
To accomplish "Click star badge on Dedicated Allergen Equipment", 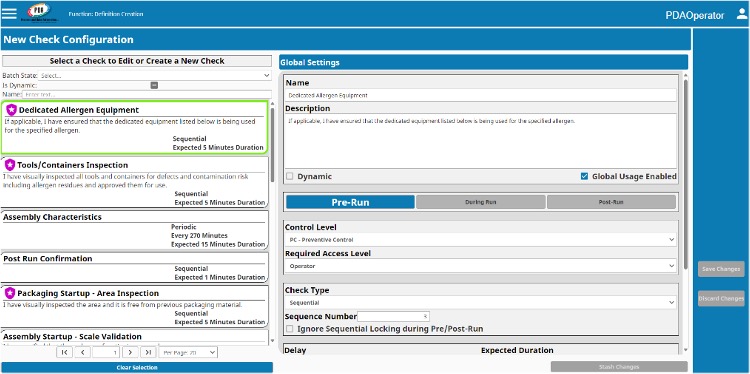I will 11,110.
